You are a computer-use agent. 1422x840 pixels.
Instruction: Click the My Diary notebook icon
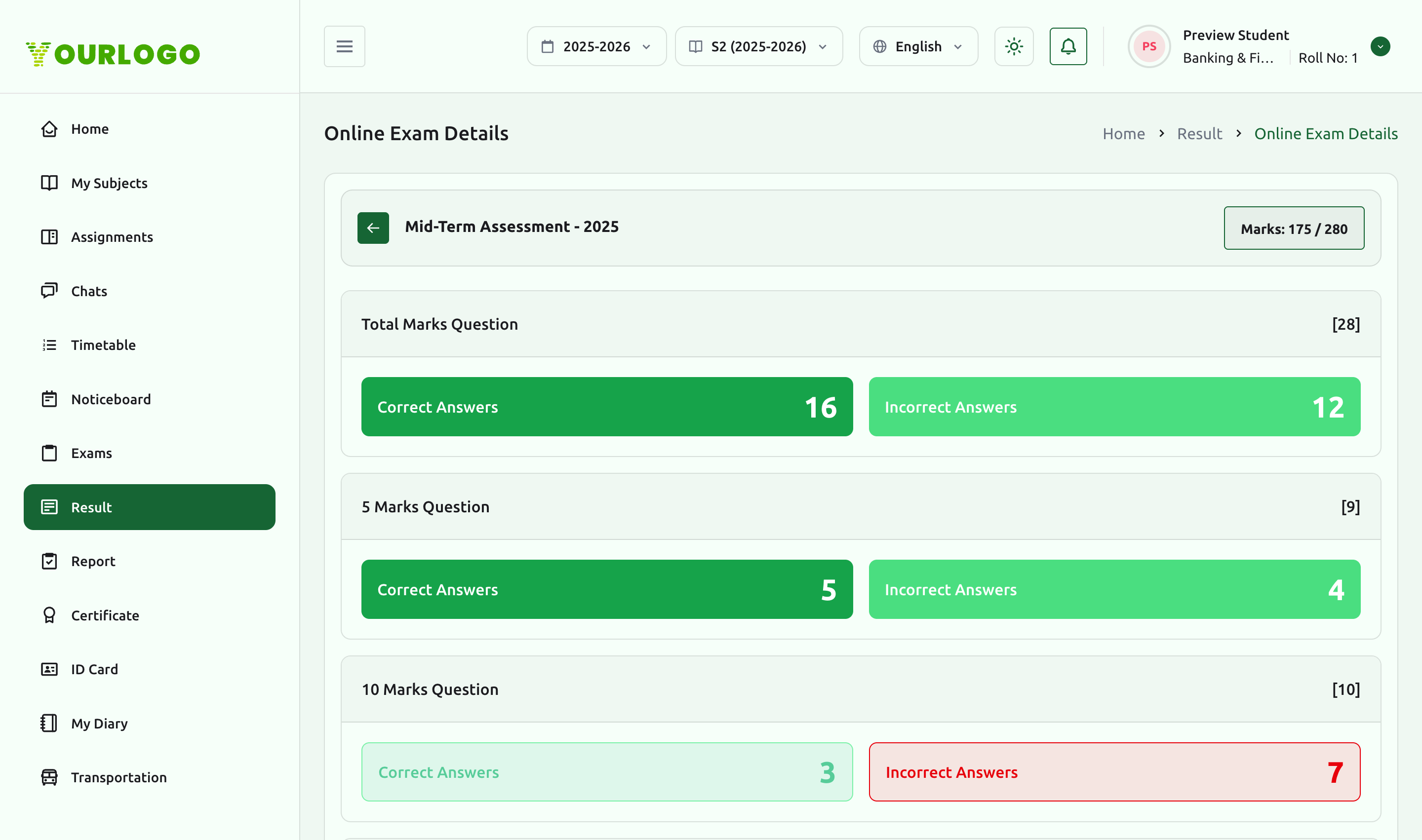[49, 724]
